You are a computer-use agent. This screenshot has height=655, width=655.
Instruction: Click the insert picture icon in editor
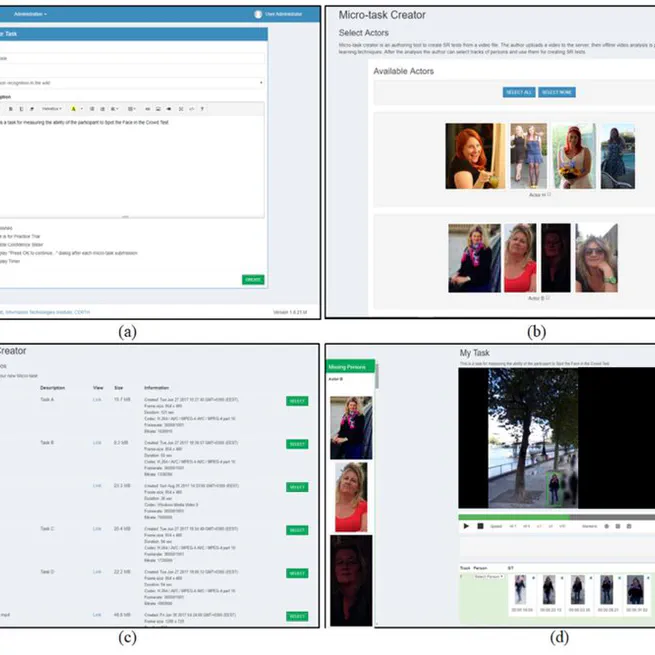click(158, 109)
